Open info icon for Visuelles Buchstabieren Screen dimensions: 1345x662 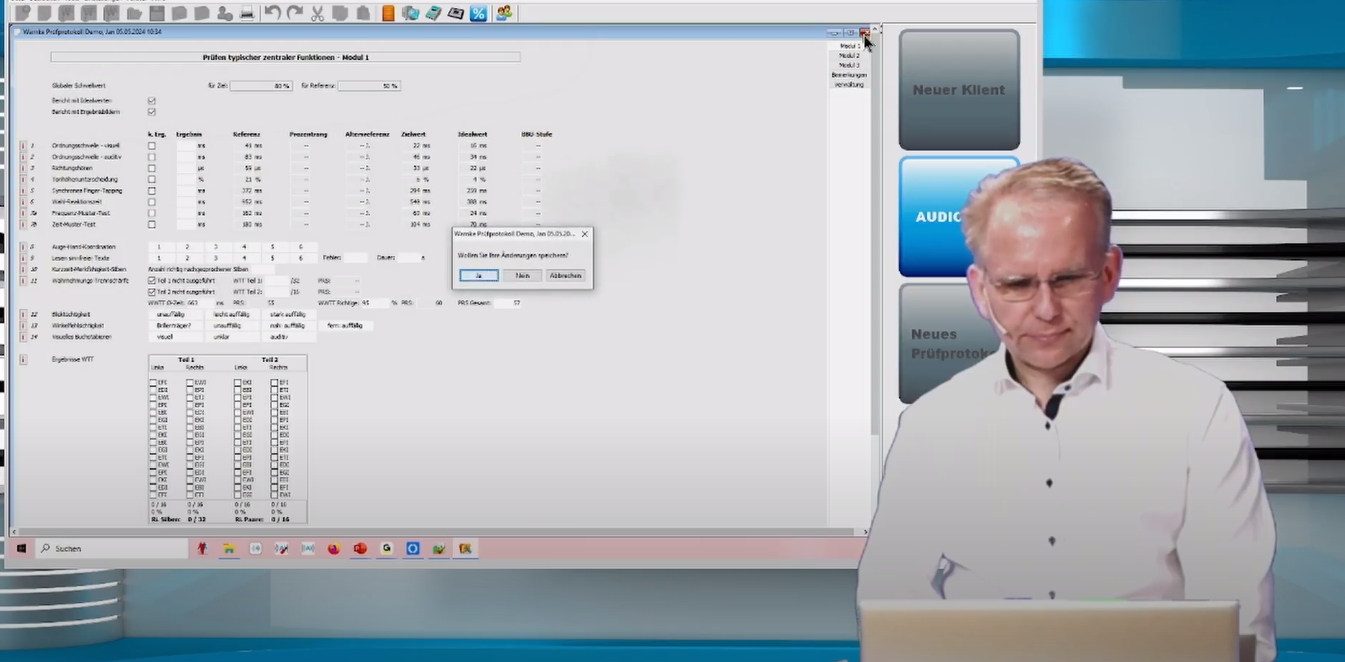click(x=23, y=337)
